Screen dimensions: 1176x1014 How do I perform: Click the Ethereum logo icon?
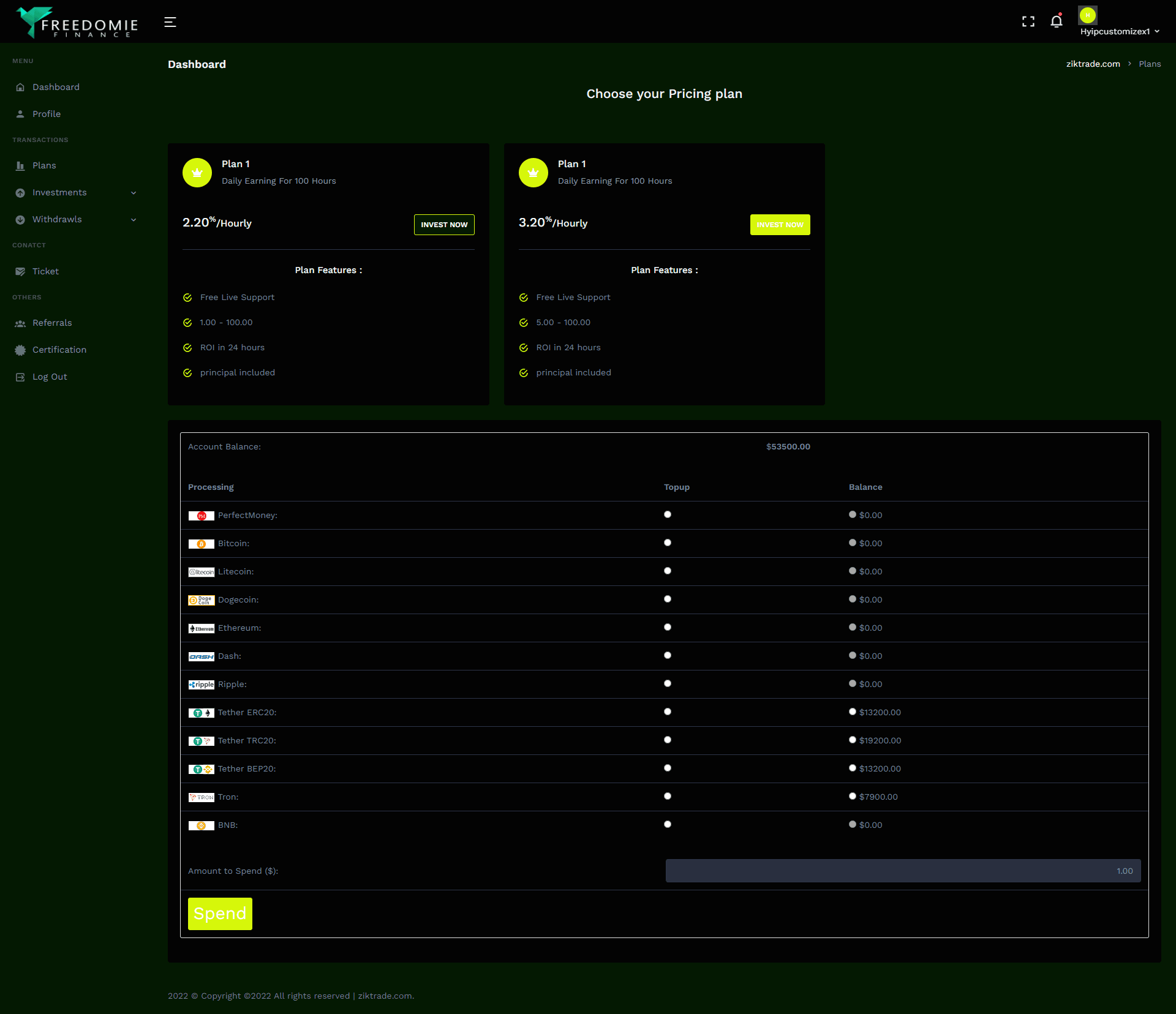click(x=202, y=628)
